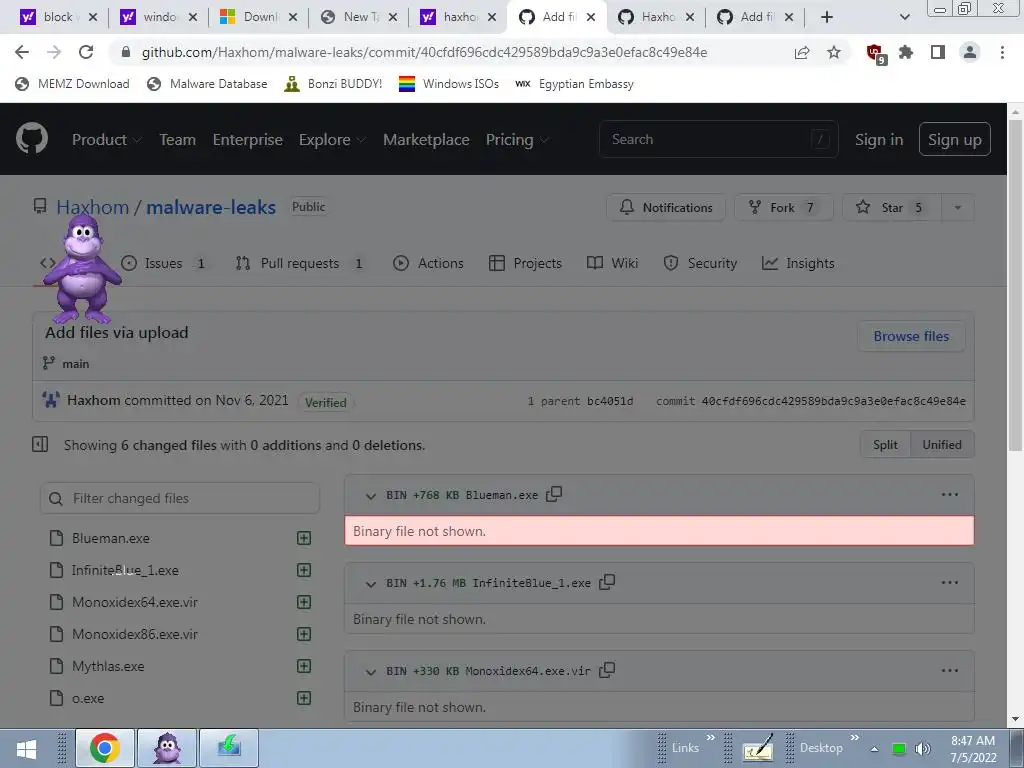Click the GitHub search field
The image size is (1024, 768).
pos(718,139)
